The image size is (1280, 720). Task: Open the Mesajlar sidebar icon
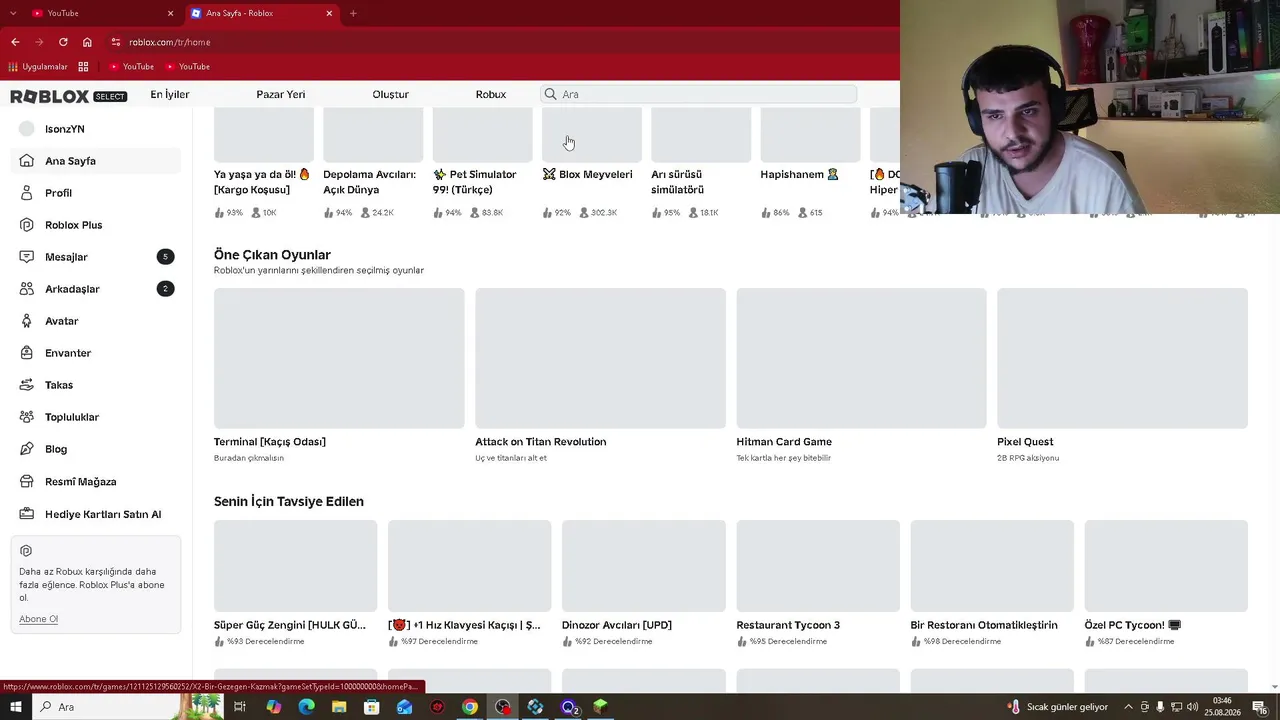27,257
